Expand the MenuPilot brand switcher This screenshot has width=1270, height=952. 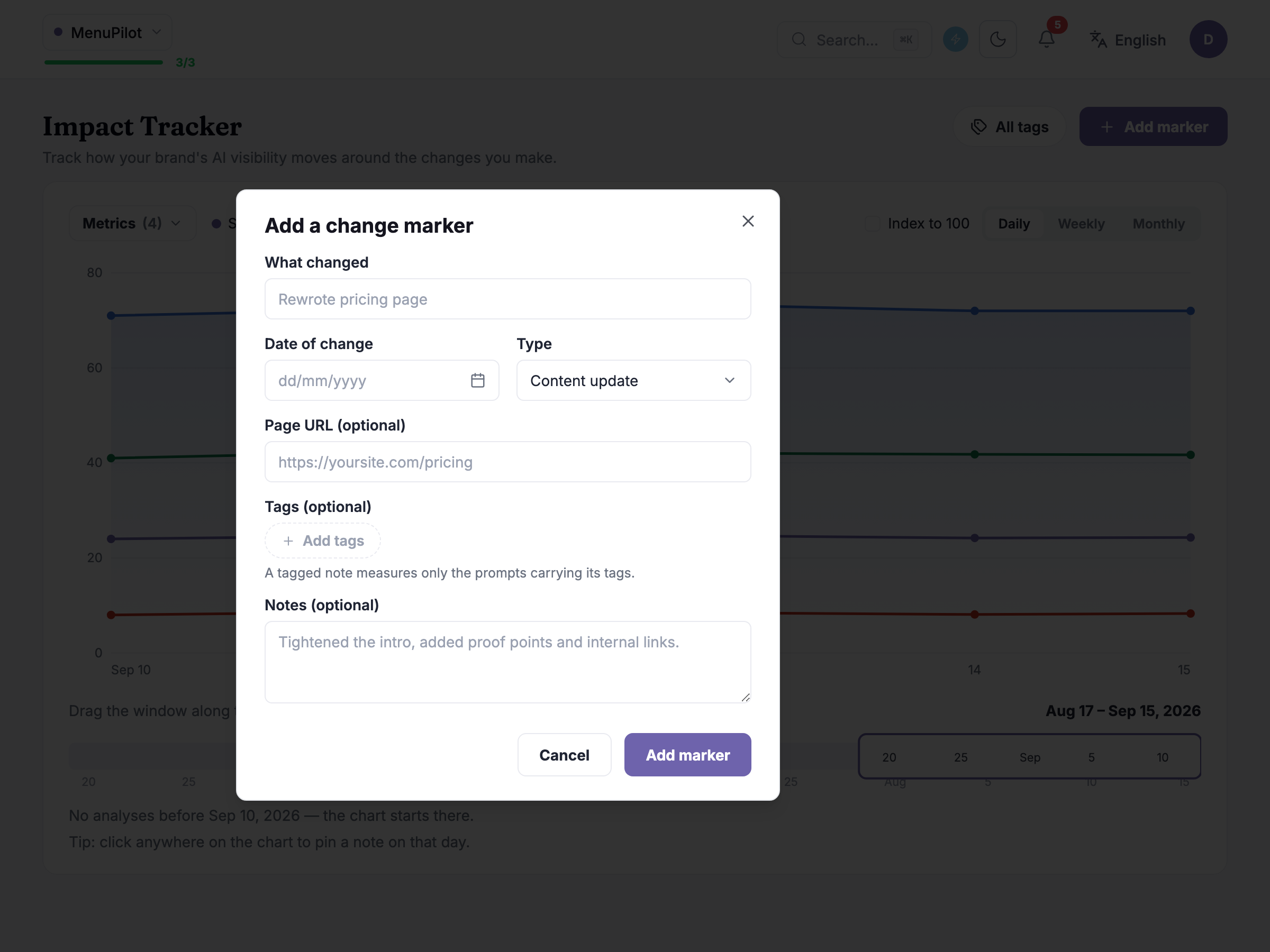pyautogui.click(x=107, y=33)
